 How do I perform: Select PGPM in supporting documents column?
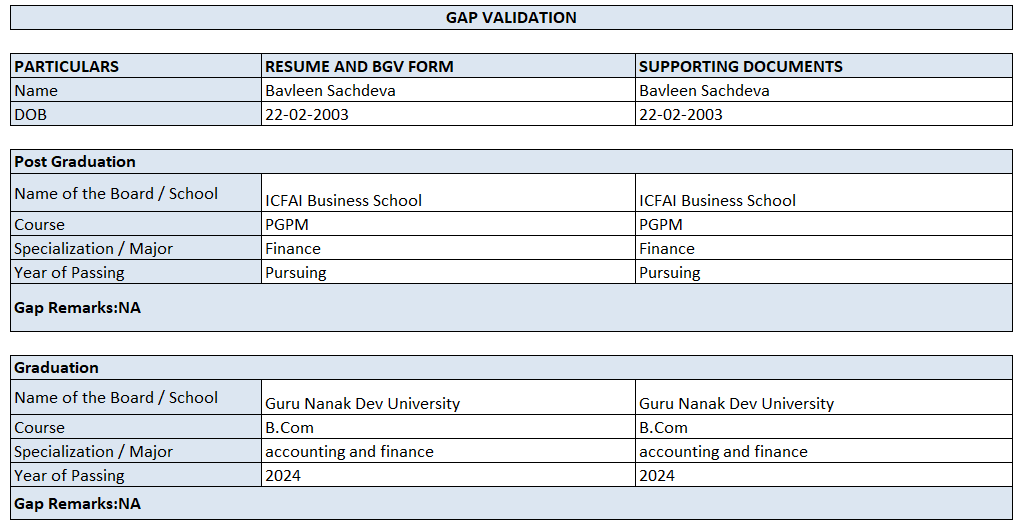660,224
